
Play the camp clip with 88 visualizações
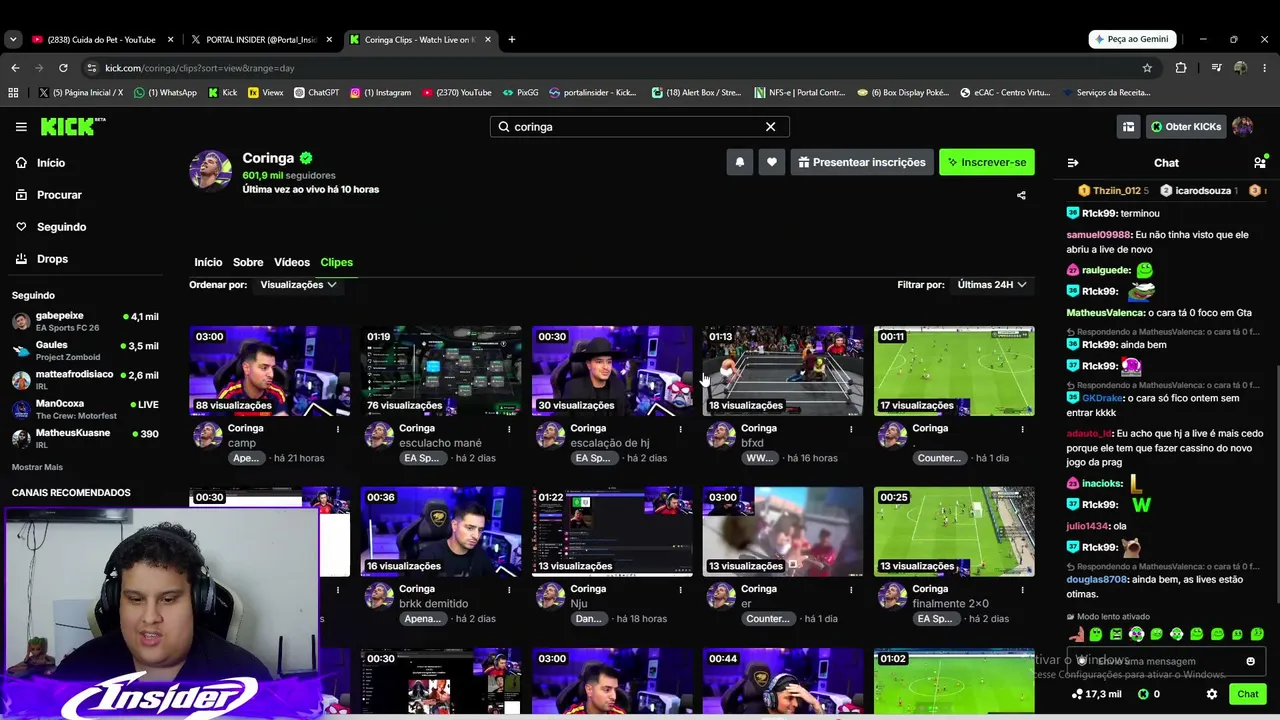point(270,371)
